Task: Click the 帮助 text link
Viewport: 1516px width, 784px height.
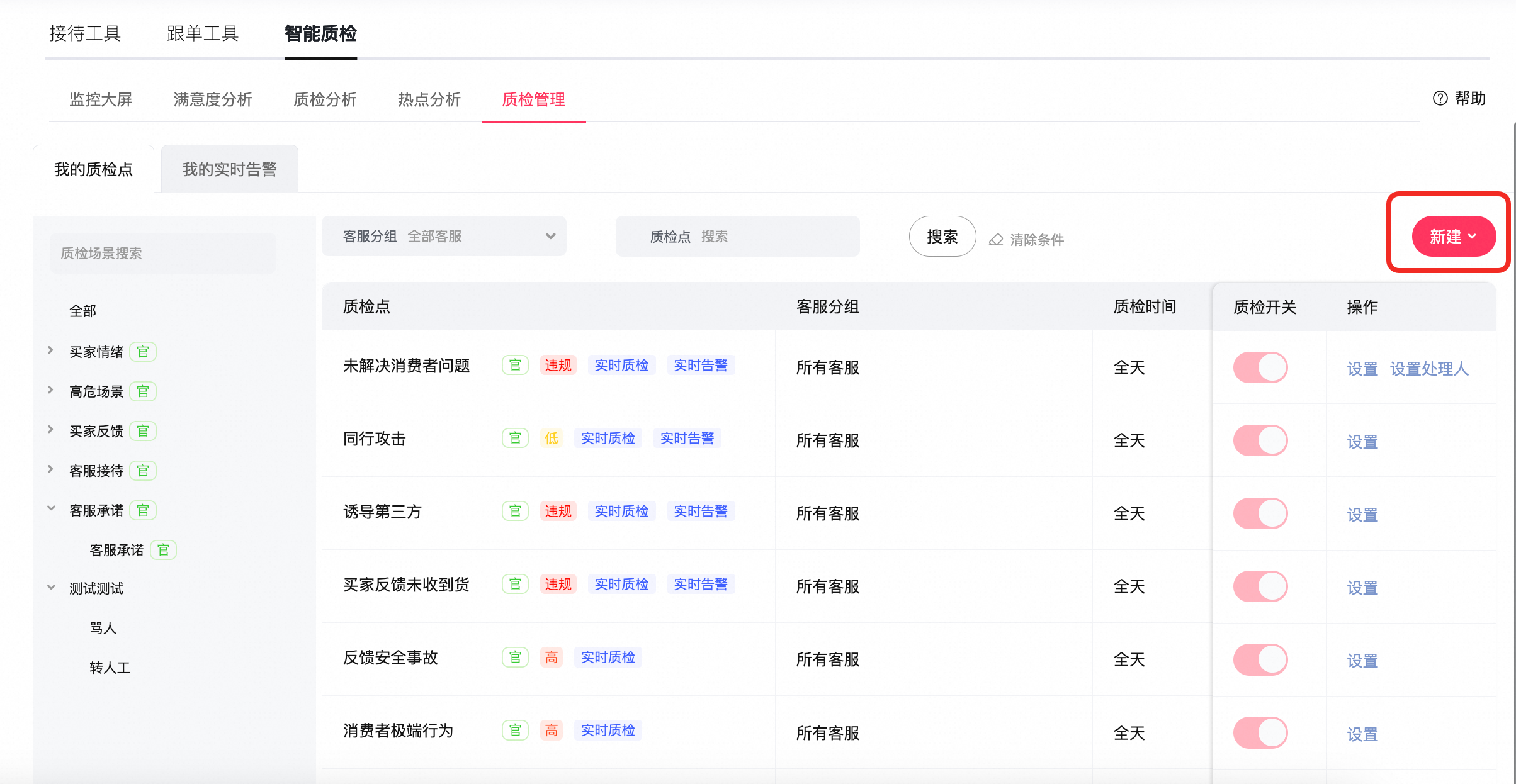Action: 1470,98
